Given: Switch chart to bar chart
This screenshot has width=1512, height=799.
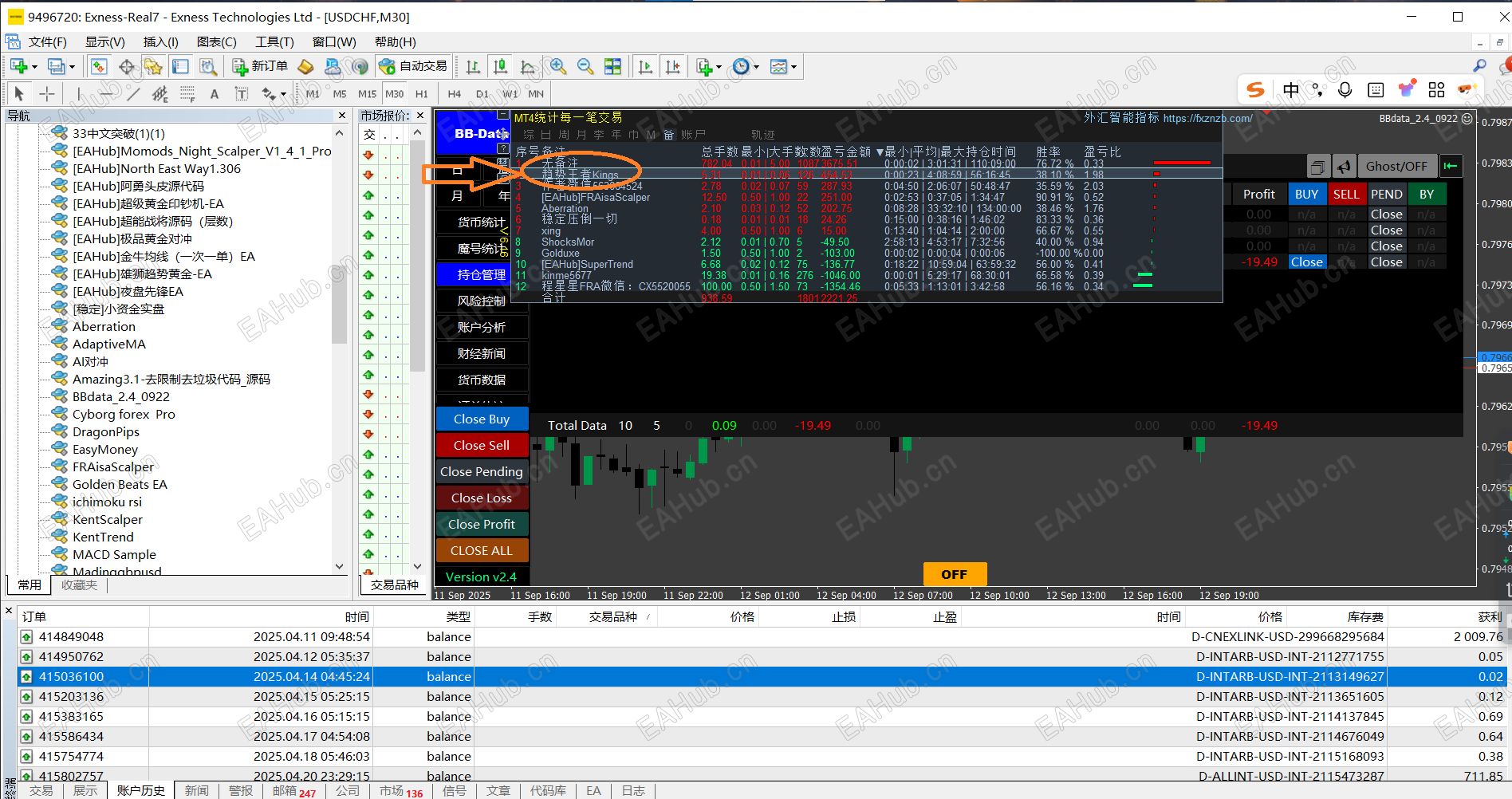Looking at the screenshot, I should (473, 67).
